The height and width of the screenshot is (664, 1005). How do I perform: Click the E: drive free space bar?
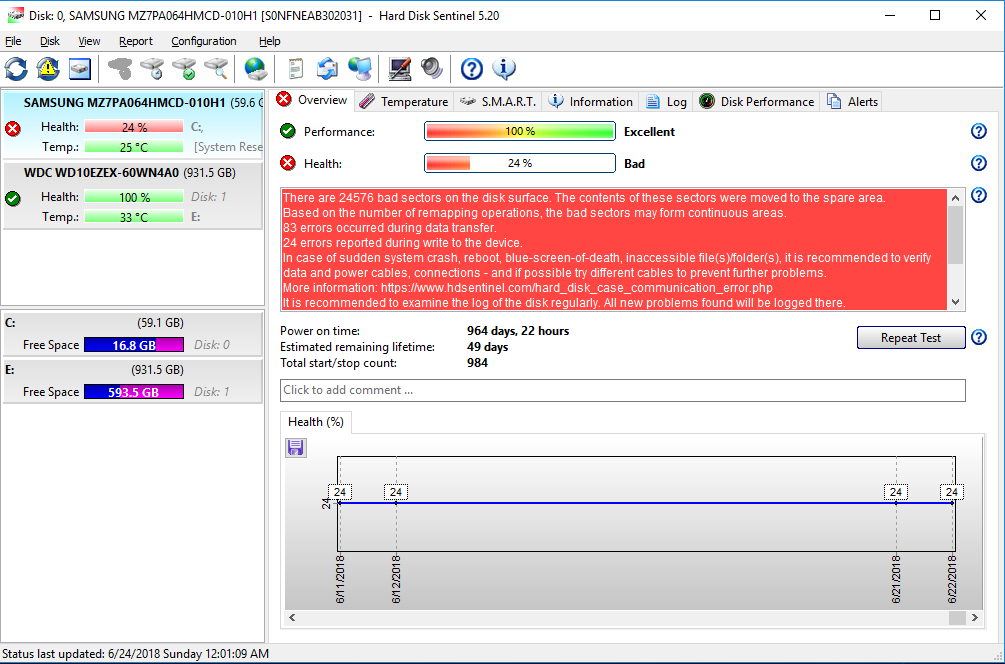click(x=134, y=392)
